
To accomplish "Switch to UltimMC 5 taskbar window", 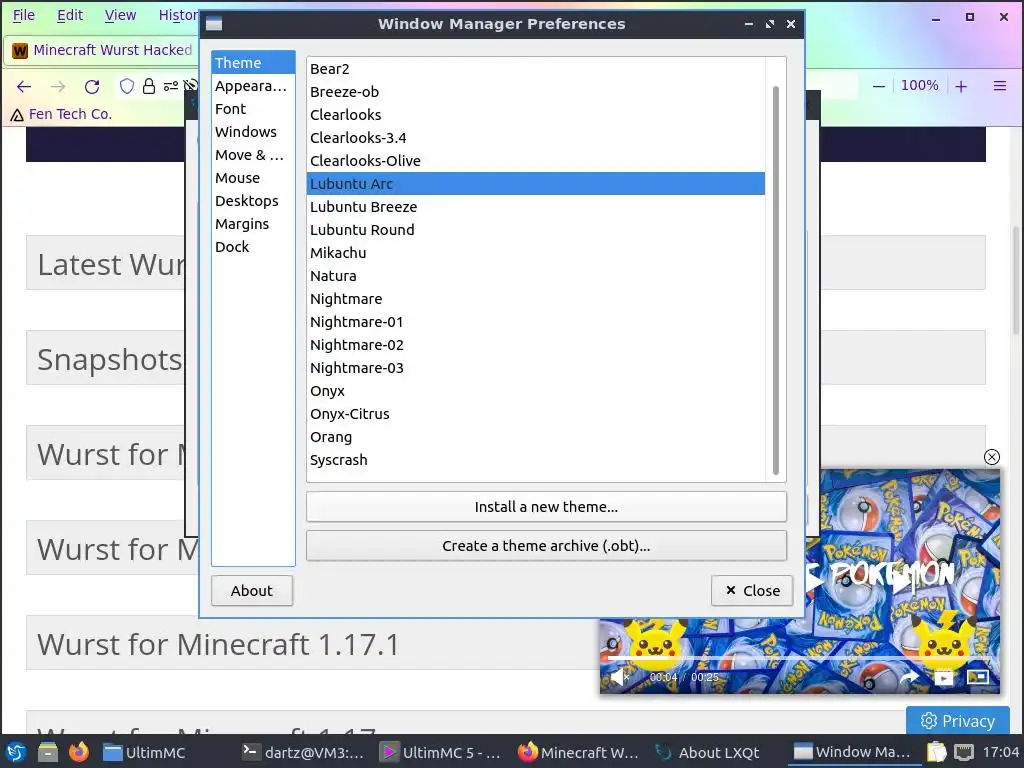I will pyautogui.click(x=440, y=752).
